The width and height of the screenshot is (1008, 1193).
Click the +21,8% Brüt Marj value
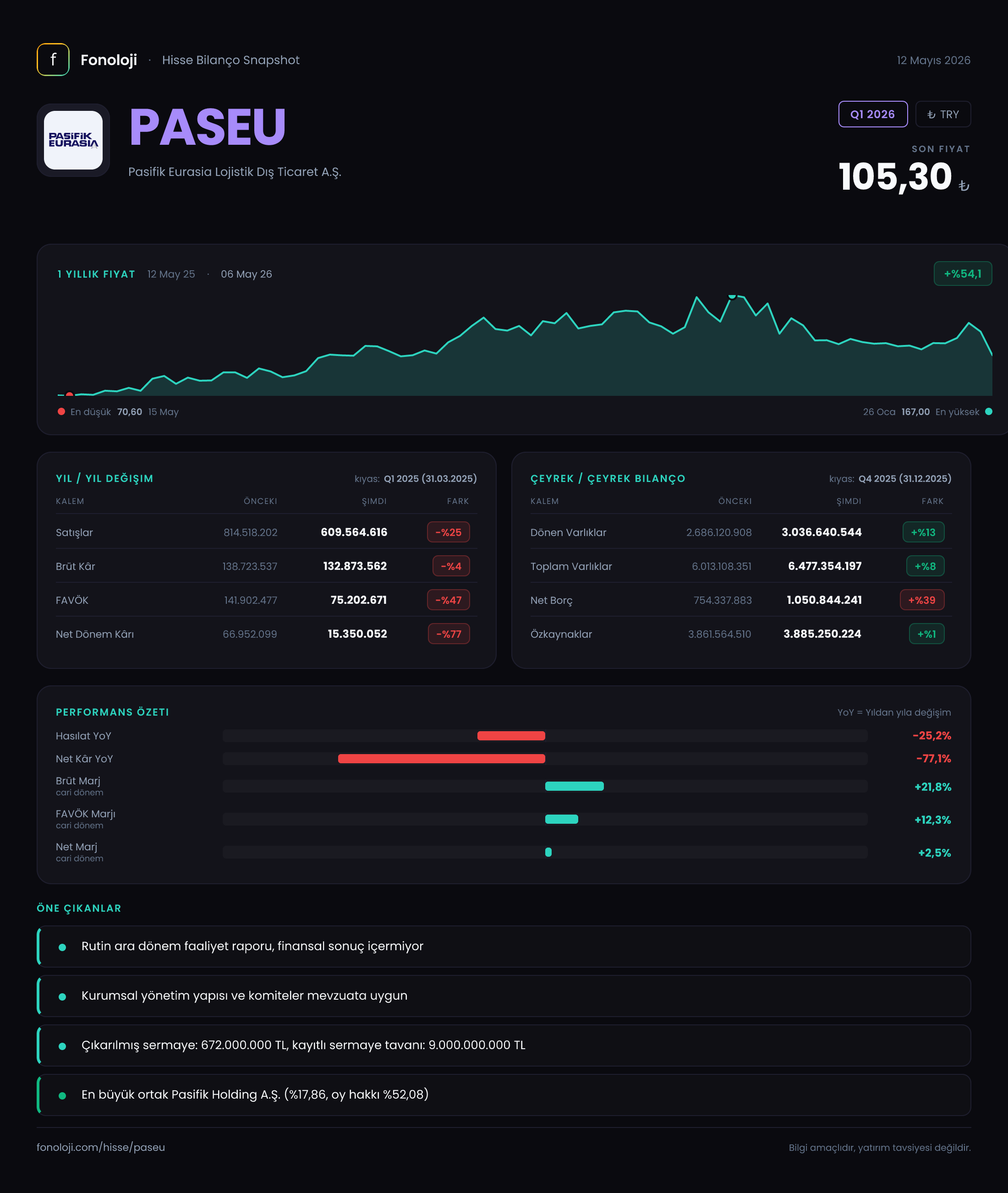click(x=932, y=787)
